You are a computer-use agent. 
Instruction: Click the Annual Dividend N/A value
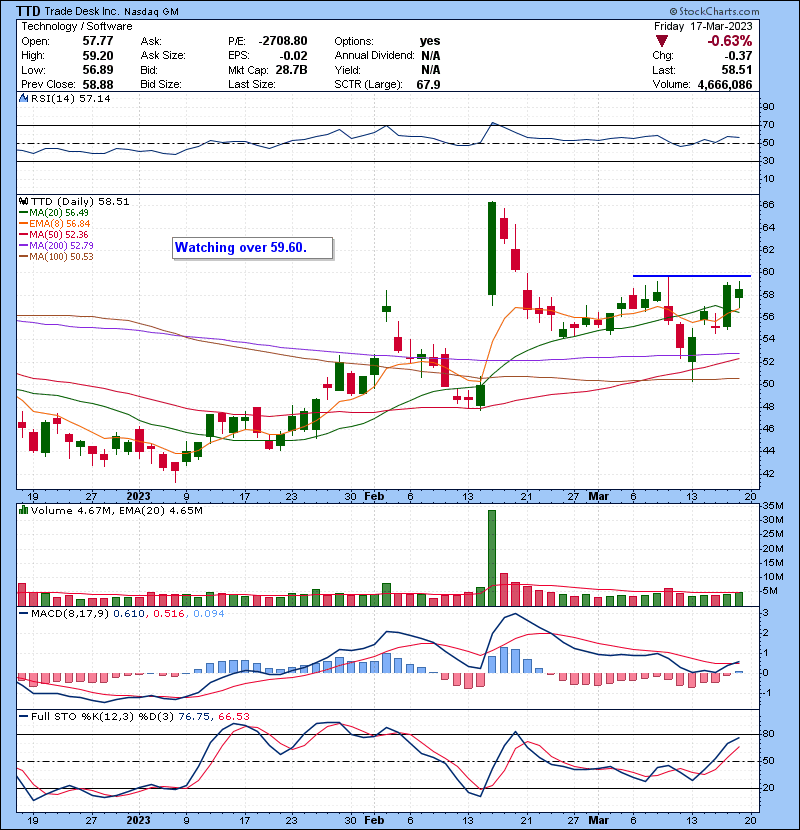(430, 56)
